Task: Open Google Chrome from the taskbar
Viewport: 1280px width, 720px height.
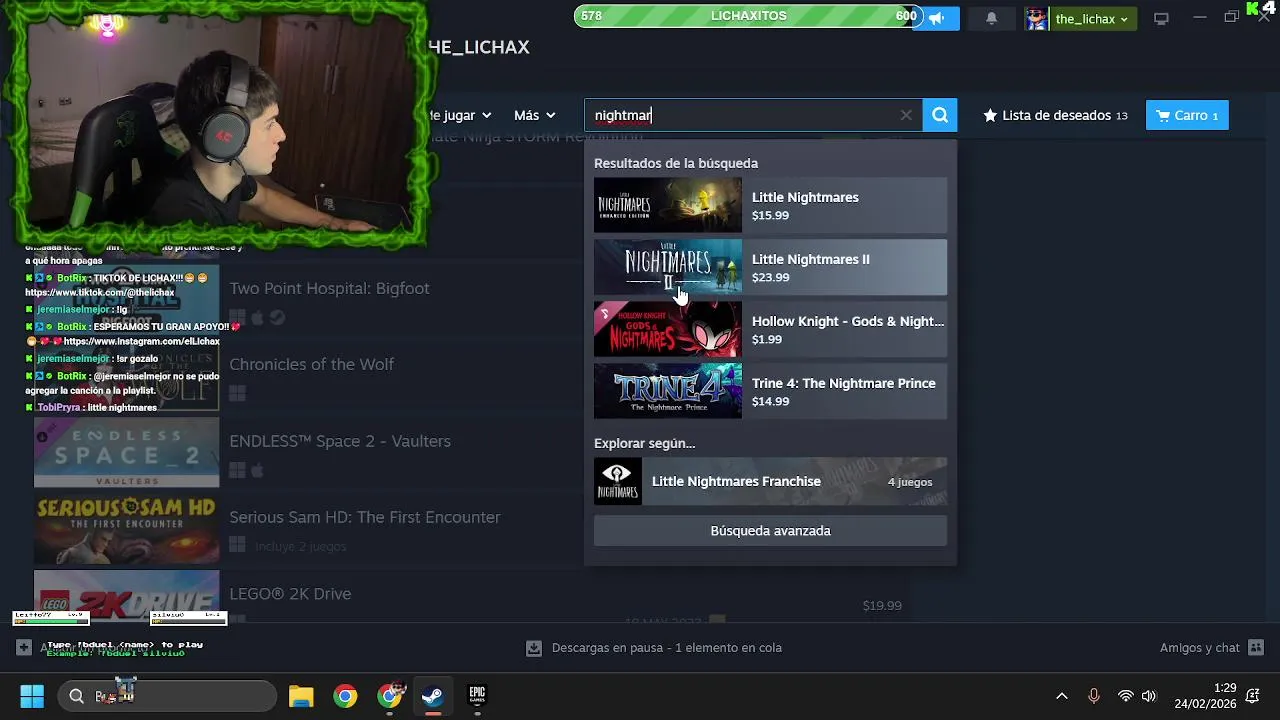Action: [x=345, y=696]
